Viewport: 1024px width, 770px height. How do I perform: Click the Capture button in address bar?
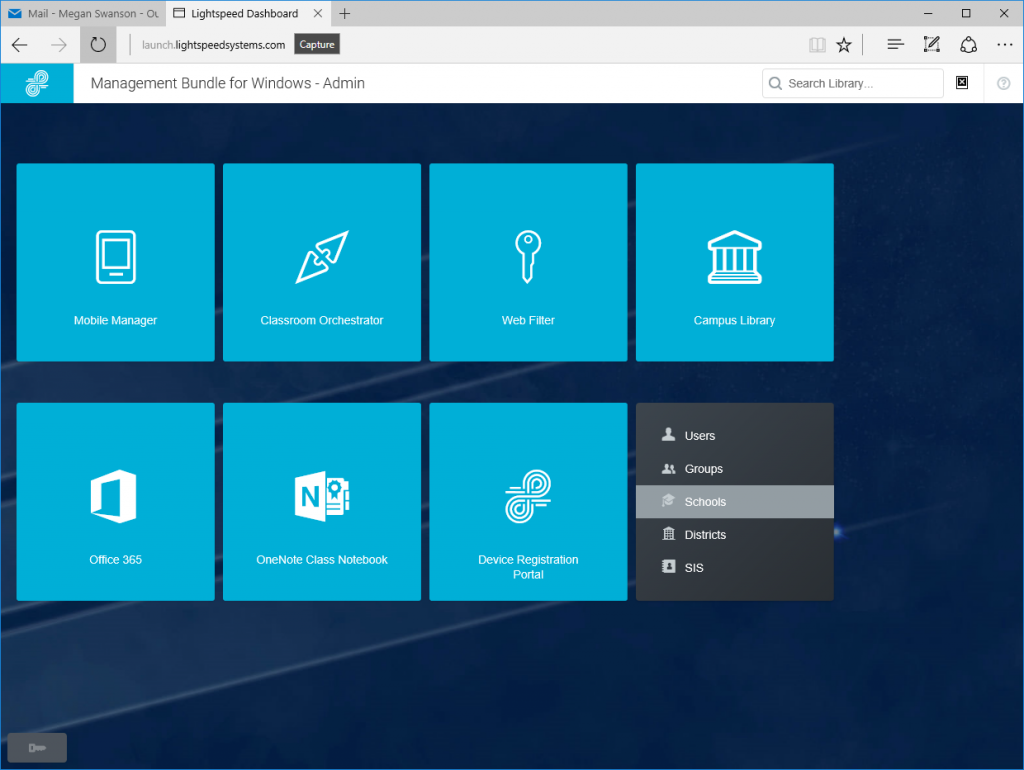[317, 44]
